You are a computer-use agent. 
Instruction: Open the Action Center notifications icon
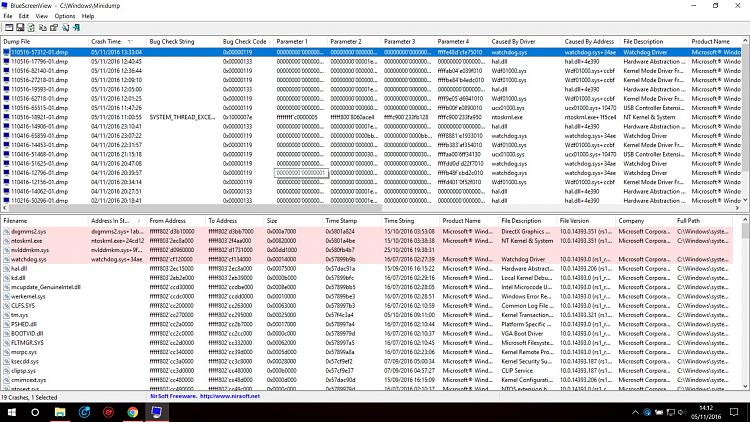734,412
